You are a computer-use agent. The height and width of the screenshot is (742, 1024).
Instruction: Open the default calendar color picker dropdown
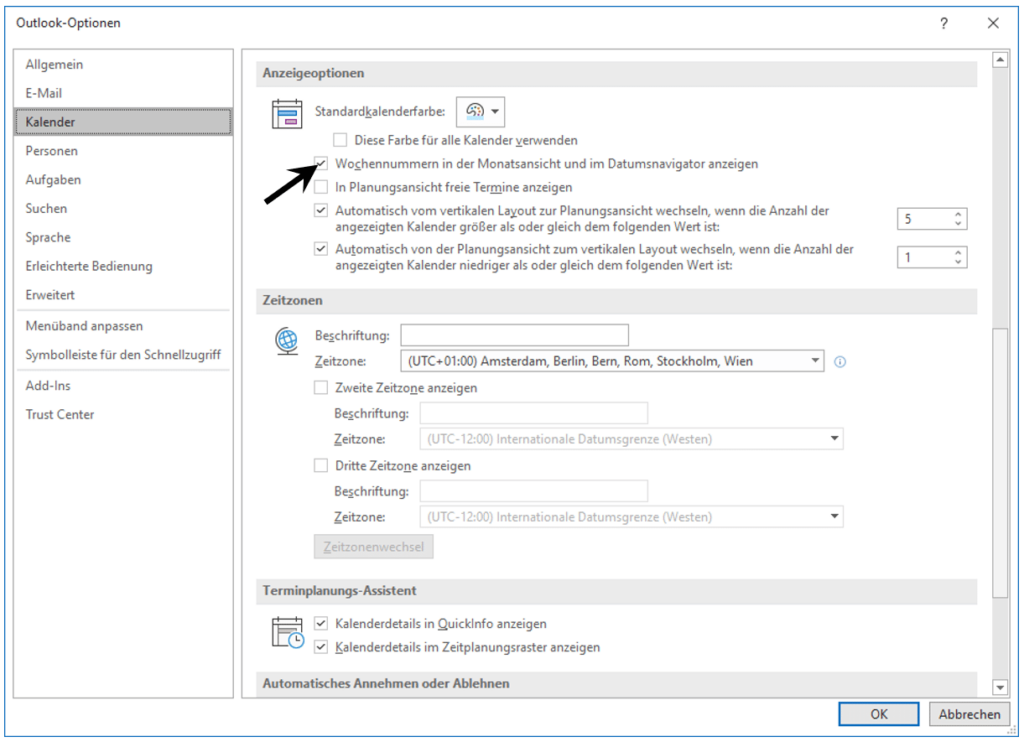coord(481,112)
